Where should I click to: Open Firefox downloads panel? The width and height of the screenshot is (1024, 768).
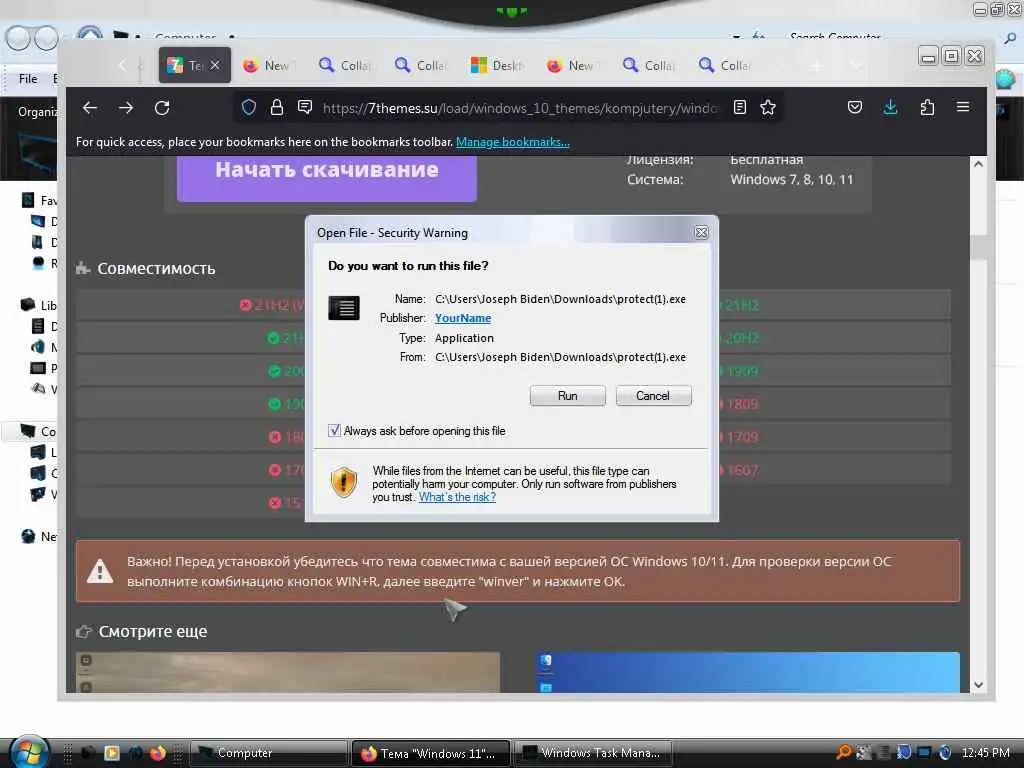click(890, 107)
